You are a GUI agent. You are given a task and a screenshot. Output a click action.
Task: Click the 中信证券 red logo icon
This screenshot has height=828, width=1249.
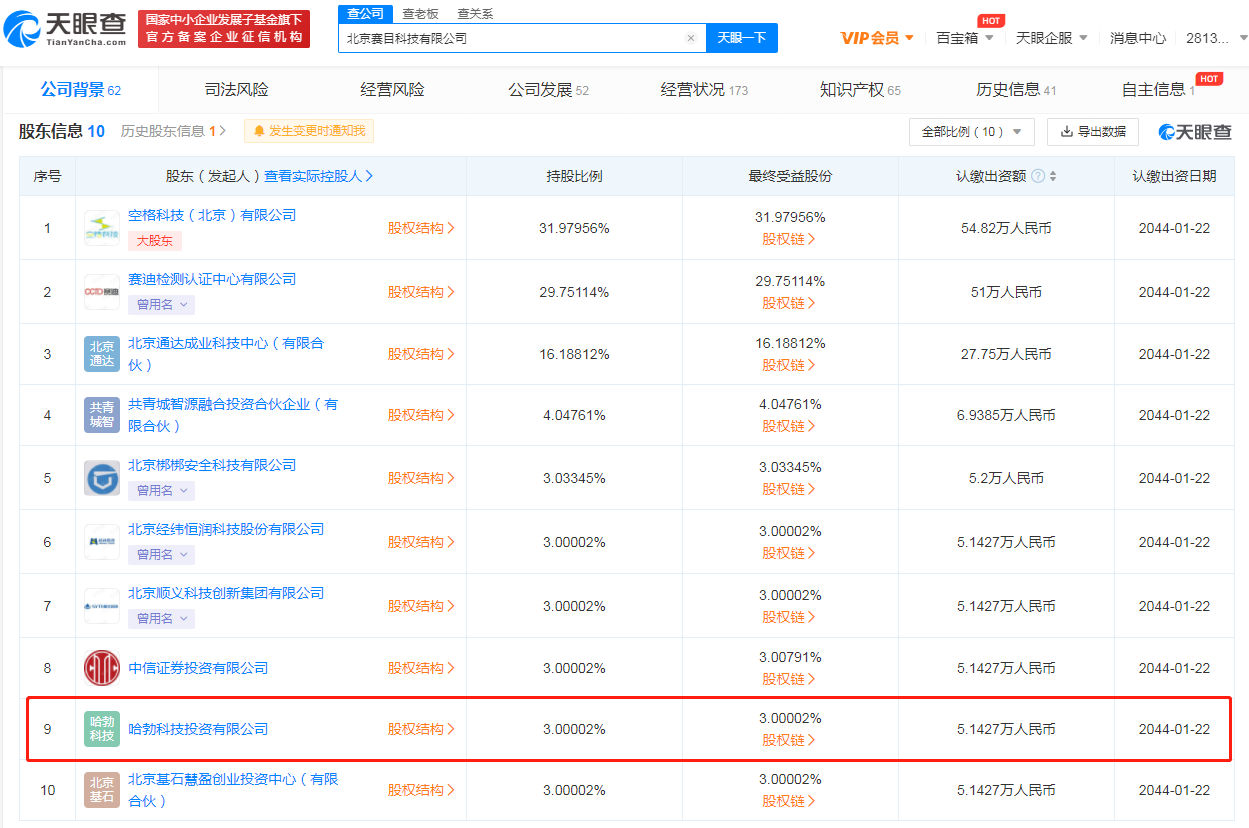(102, 668)
